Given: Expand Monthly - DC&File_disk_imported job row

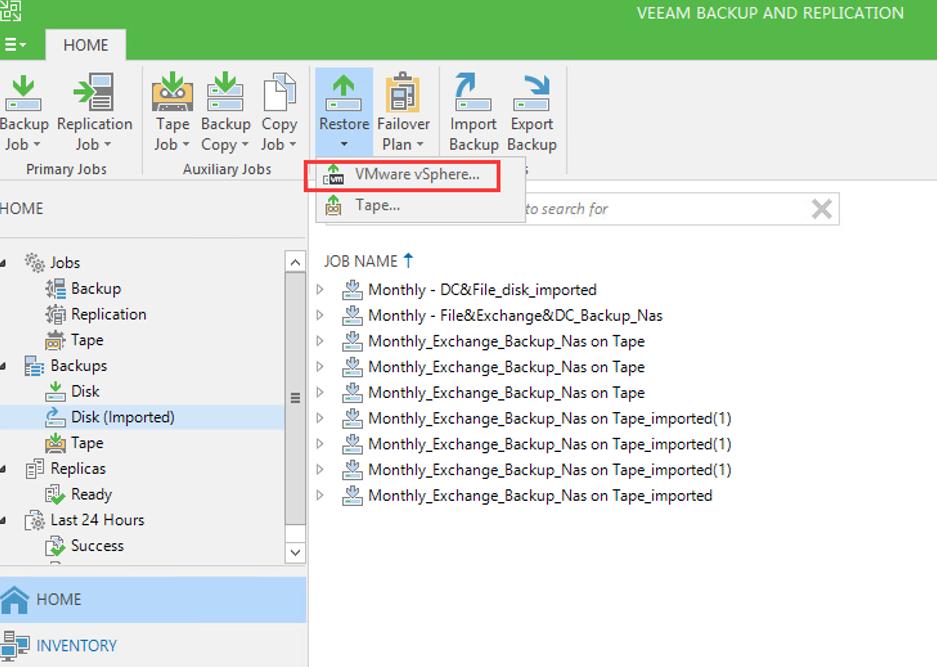Looking at the screenshot, I should tap(321, 290).
